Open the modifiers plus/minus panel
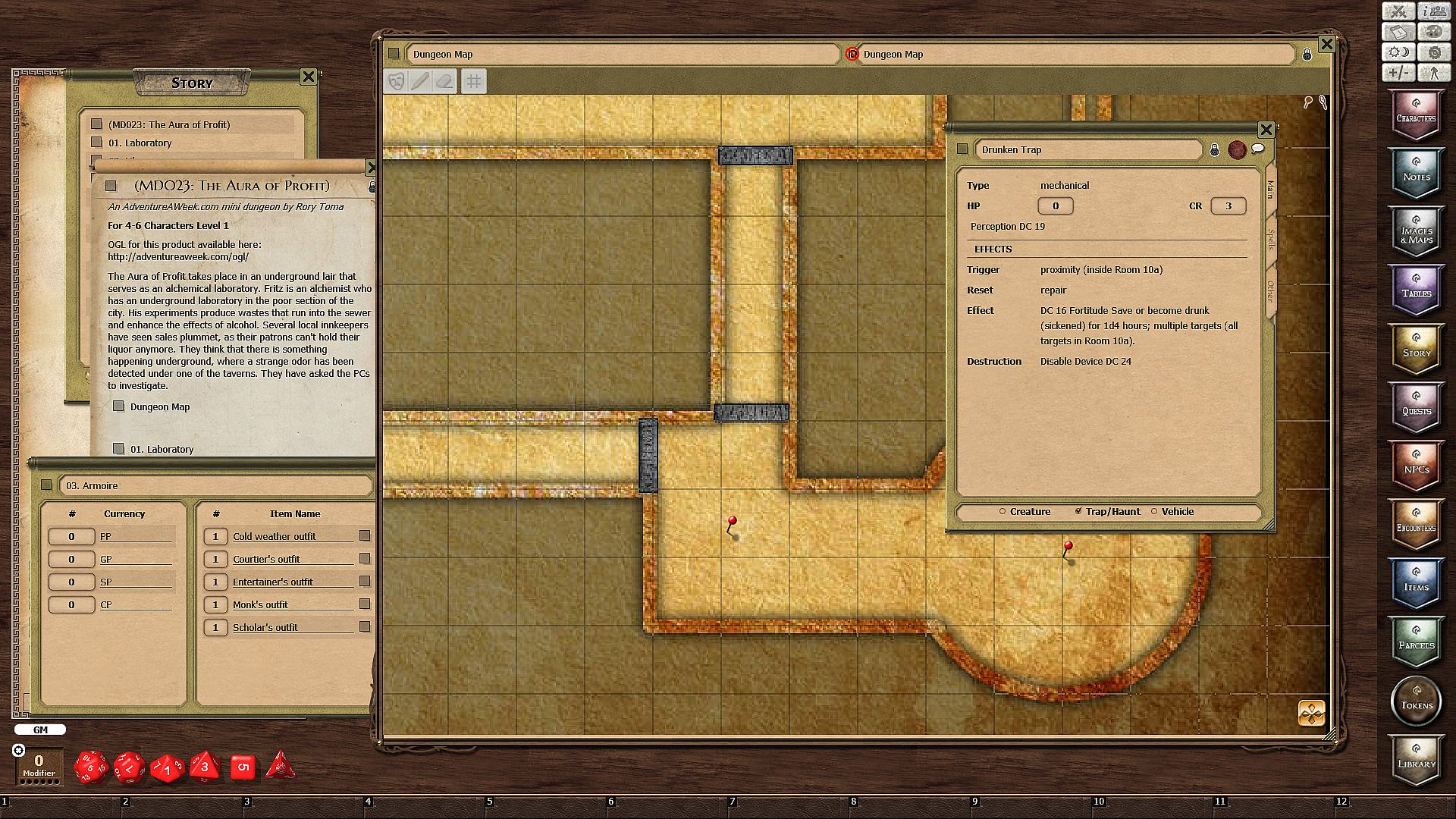1456x819 pixels. coord(1399,73)
